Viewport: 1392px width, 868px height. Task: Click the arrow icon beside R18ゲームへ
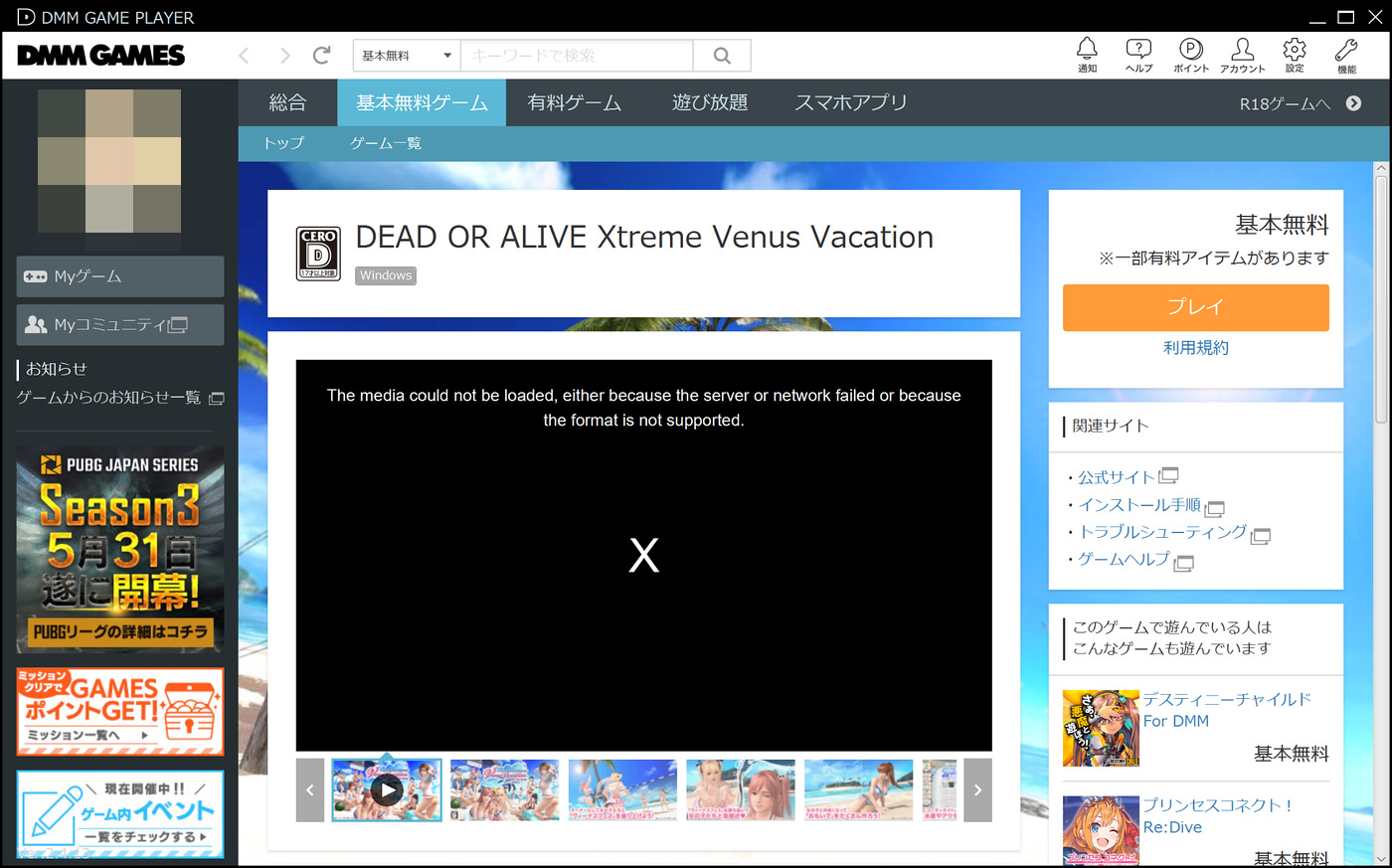click(1353, 103)
